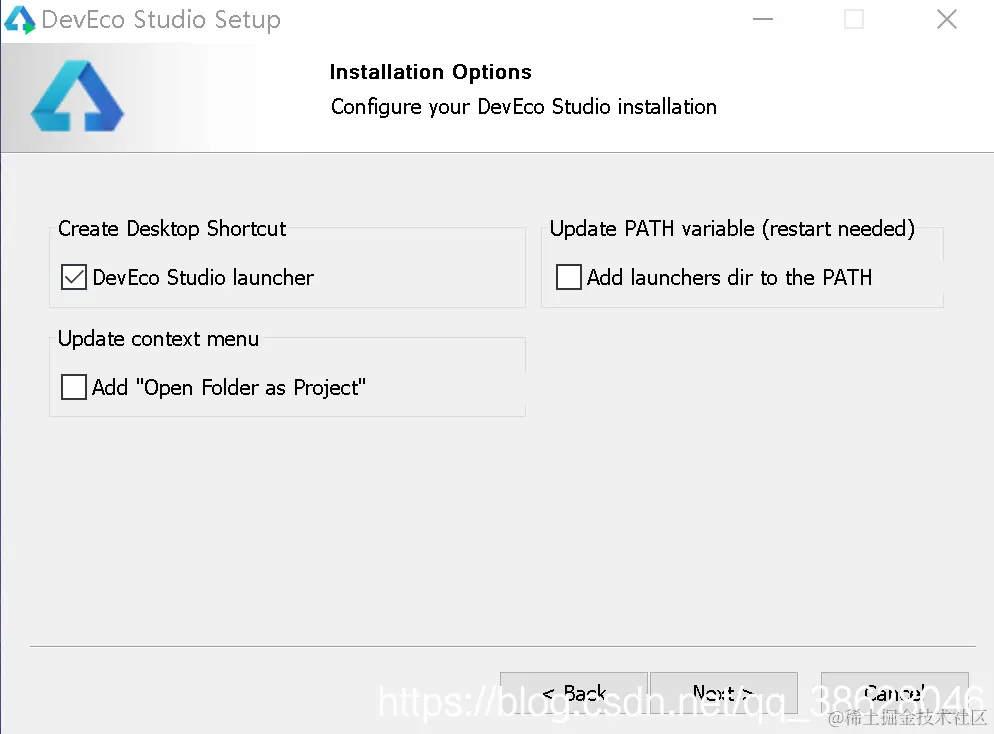This screenshot has width=994, height=734.
Task: Click the "Update PATH variable (restart needed)" group label
Action: [x=732, y=229]
